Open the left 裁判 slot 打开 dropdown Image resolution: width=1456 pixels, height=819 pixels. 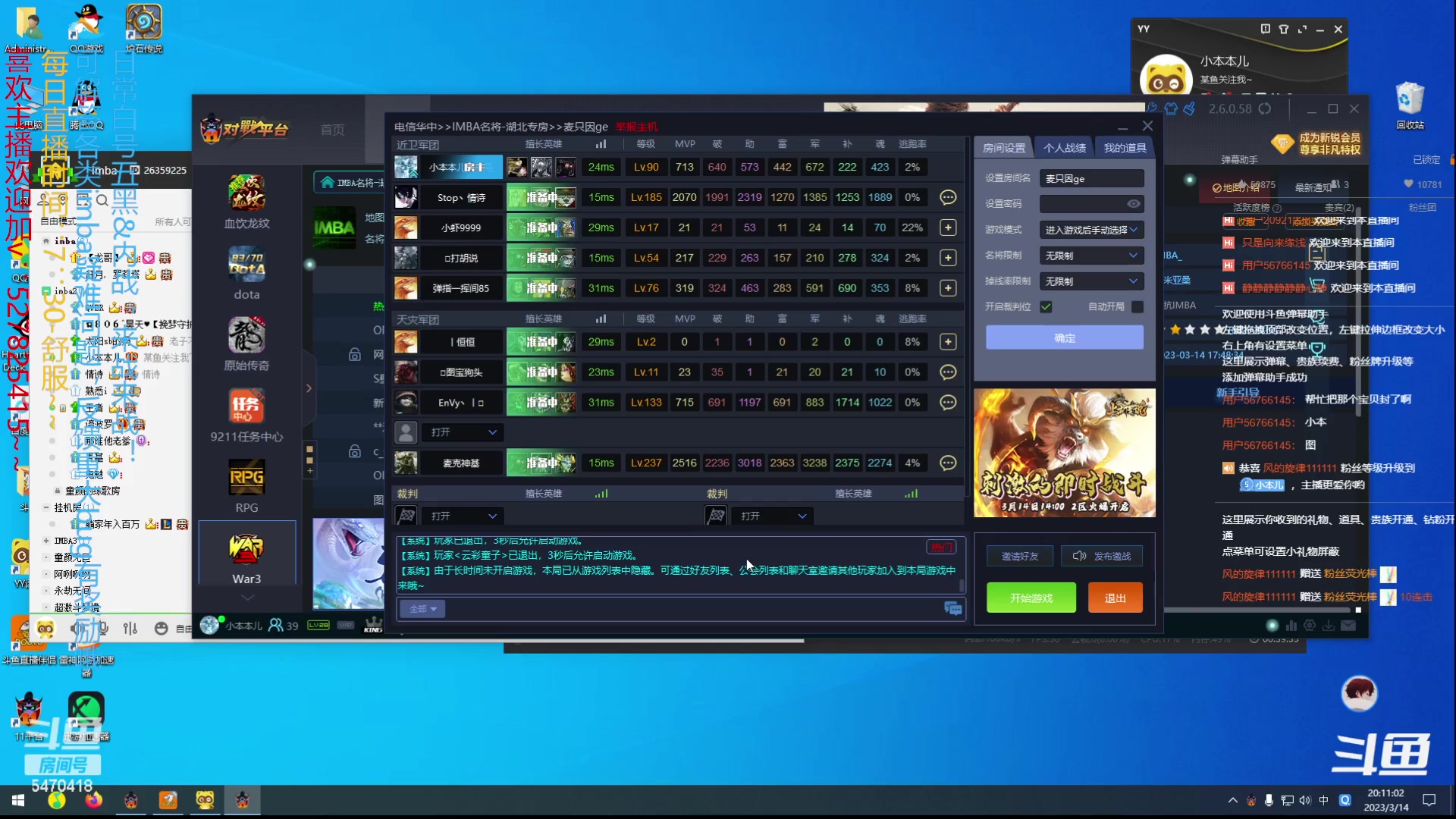click(x=463, y=516)
